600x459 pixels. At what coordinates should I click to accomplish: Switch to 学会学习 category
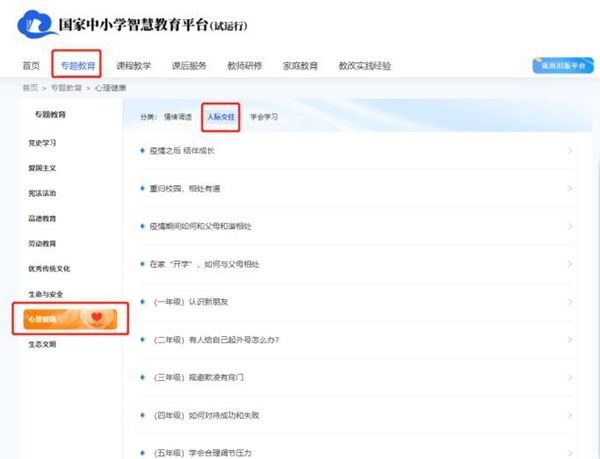pyautogui.click(x=264, y=117)
